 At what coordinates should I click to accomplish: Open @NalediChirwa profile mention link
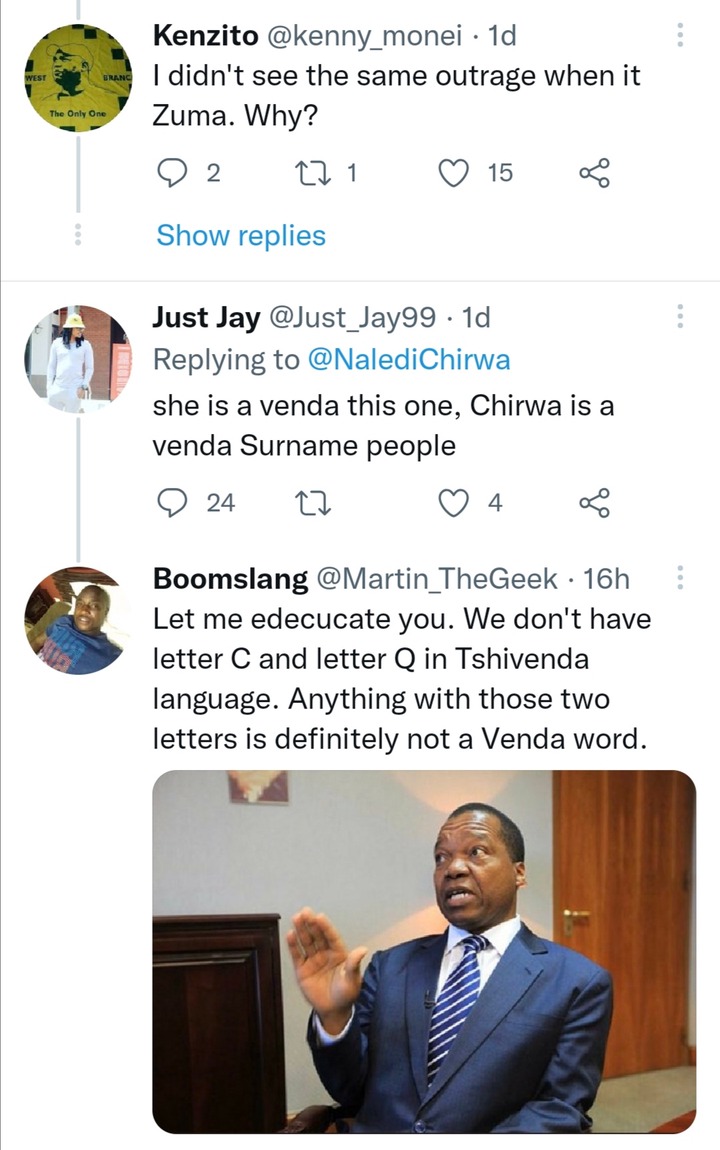pyautogui.click(x=408, y=359)
